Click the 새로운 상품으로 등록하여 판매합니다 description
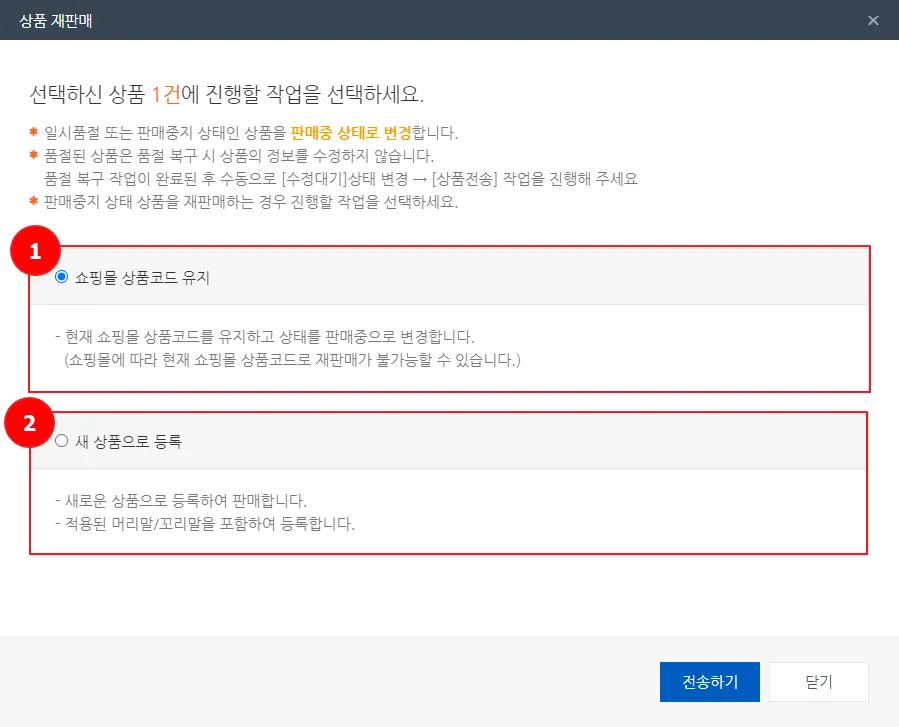The image size is (899, 727). 180,500
